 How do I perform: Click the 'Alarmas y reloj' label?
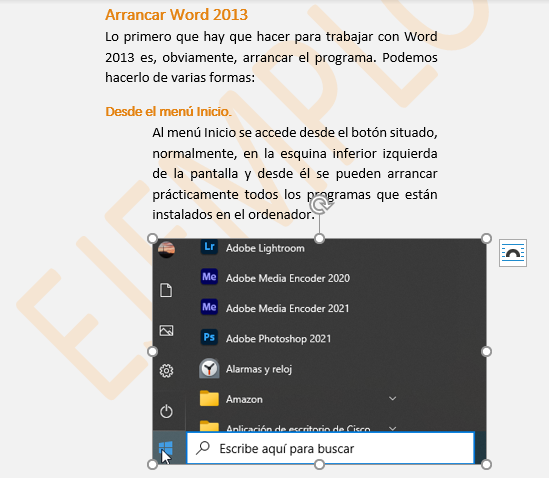[x=259, y=369]
